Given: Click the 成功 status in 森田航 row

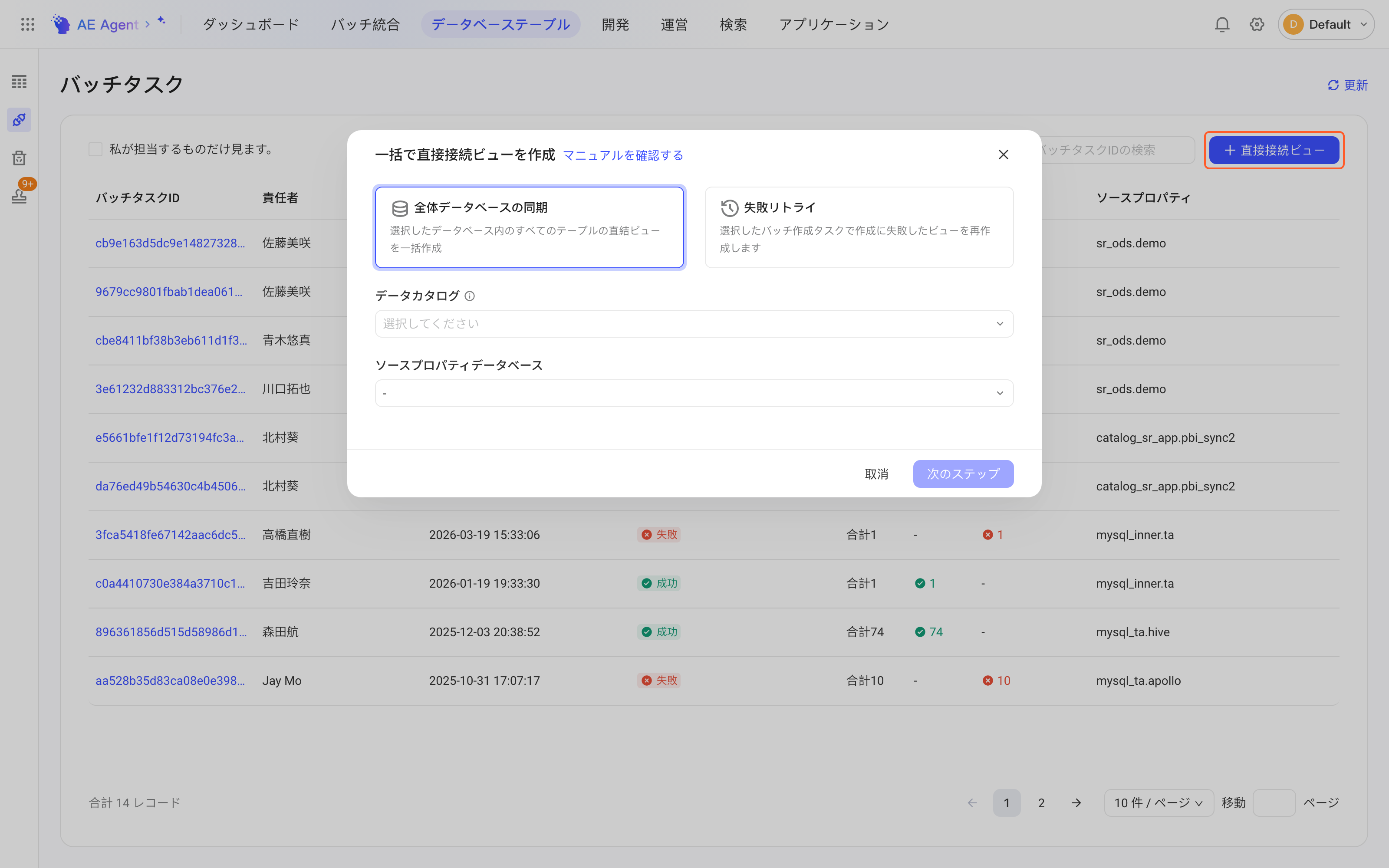Looking at the screenshot, I should [659, 631].
